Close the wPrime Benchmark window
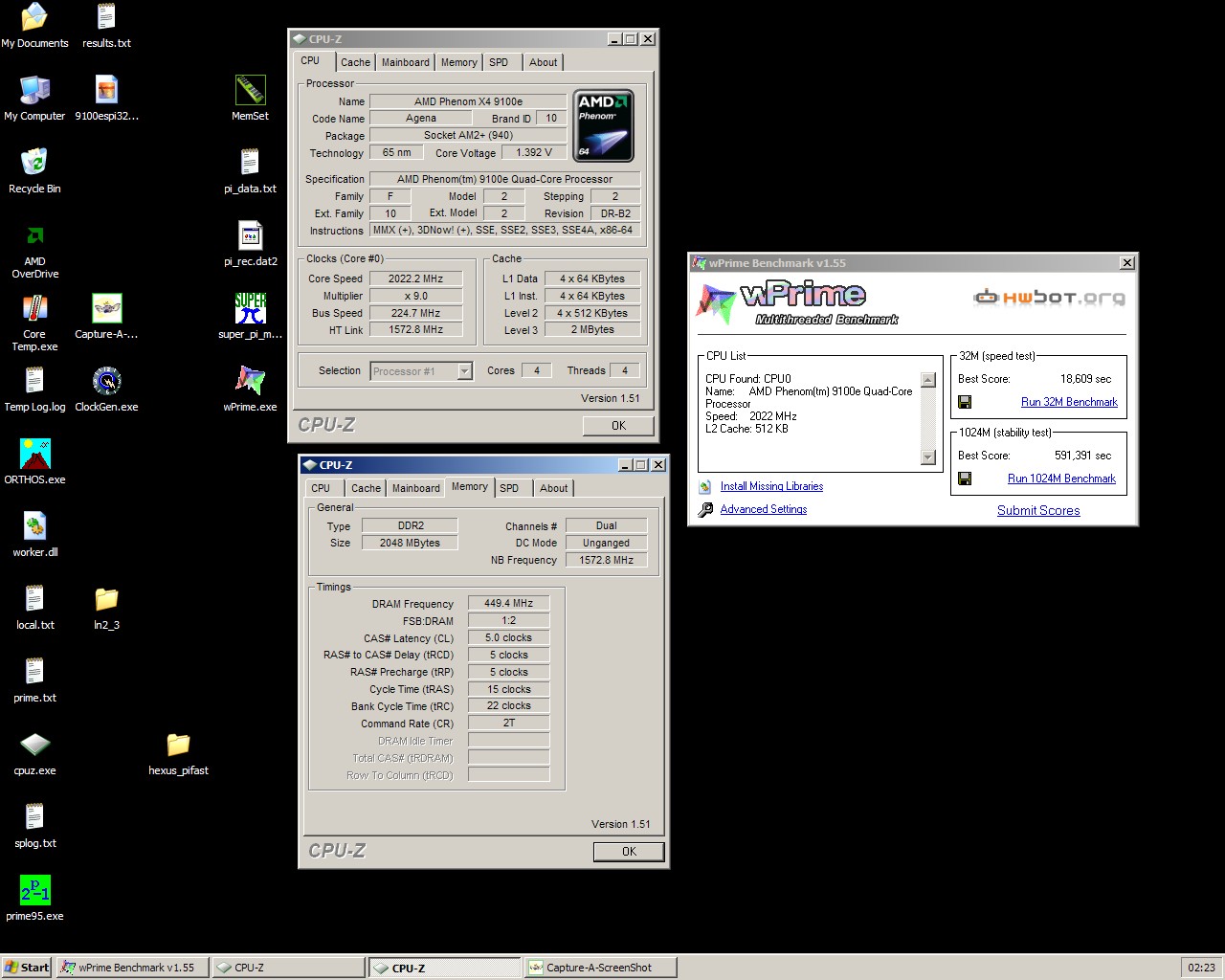Screen dimensions: 1225x980 coord(1127,262)
